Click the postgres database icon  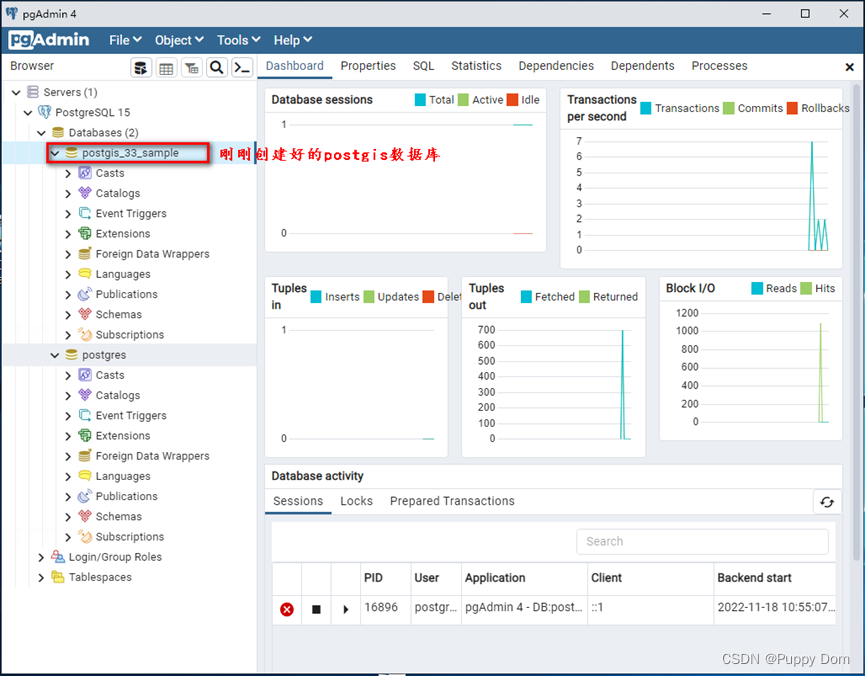[x=71, y=355]
